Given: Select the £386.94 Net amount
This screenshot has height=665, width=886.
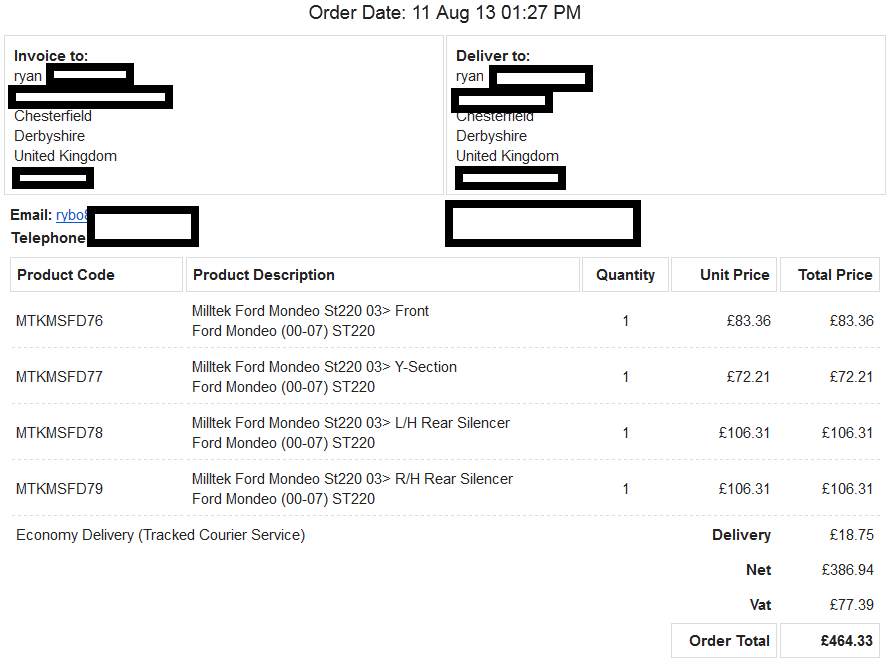Looking at the screenshot, I should 848,570.
